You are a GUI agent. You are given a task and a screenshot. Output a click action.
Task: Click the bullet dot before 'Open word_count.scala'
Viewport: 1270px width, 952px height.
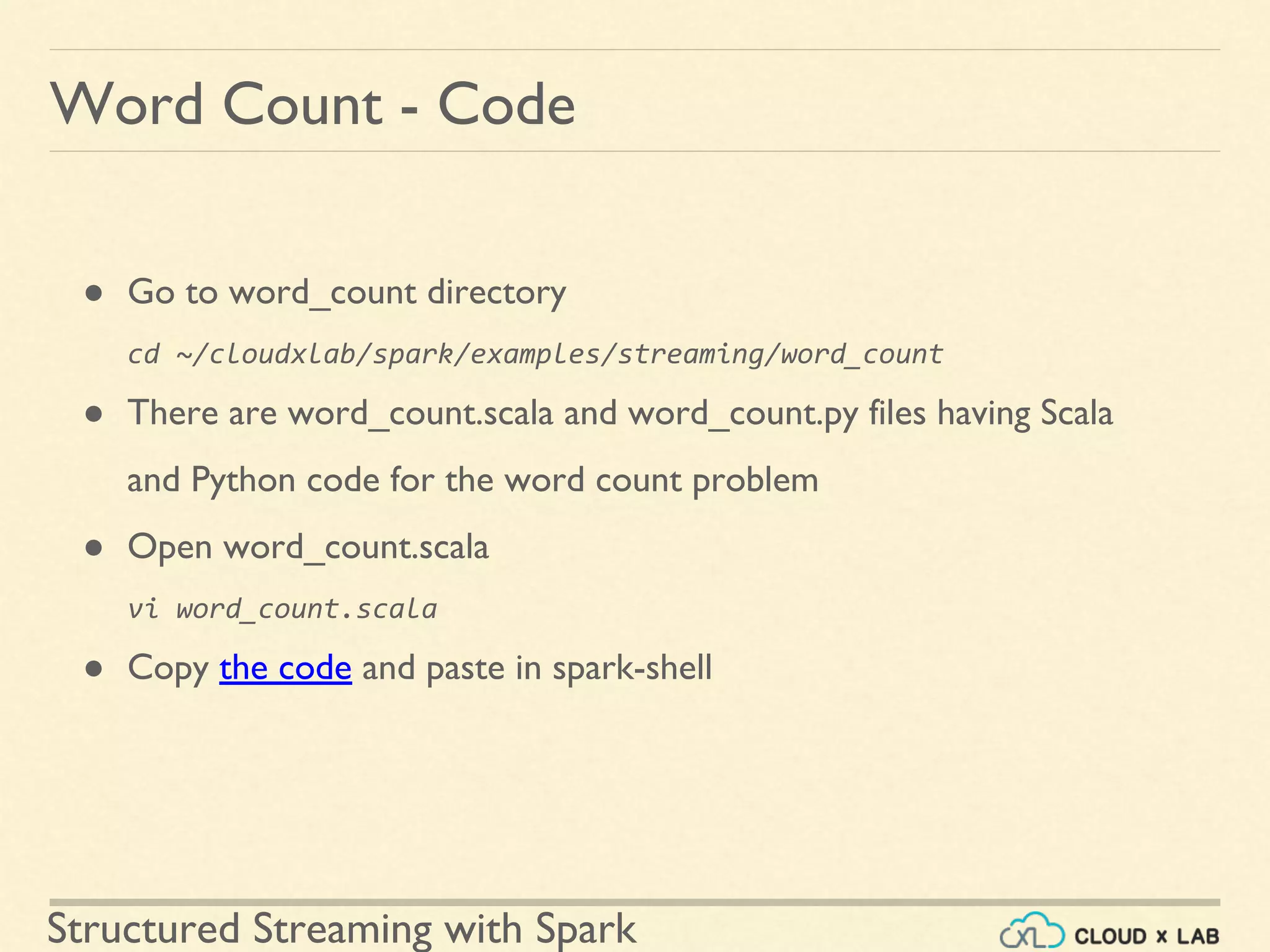tap(94, 548)
